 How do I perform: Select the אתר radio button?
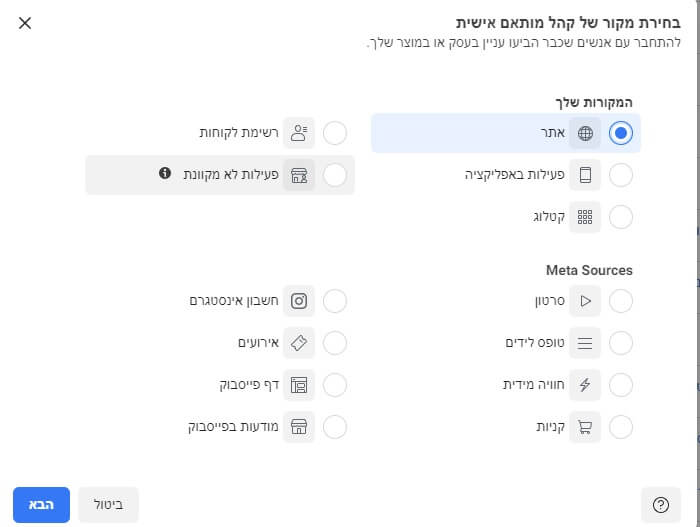[x=621, y=133]
